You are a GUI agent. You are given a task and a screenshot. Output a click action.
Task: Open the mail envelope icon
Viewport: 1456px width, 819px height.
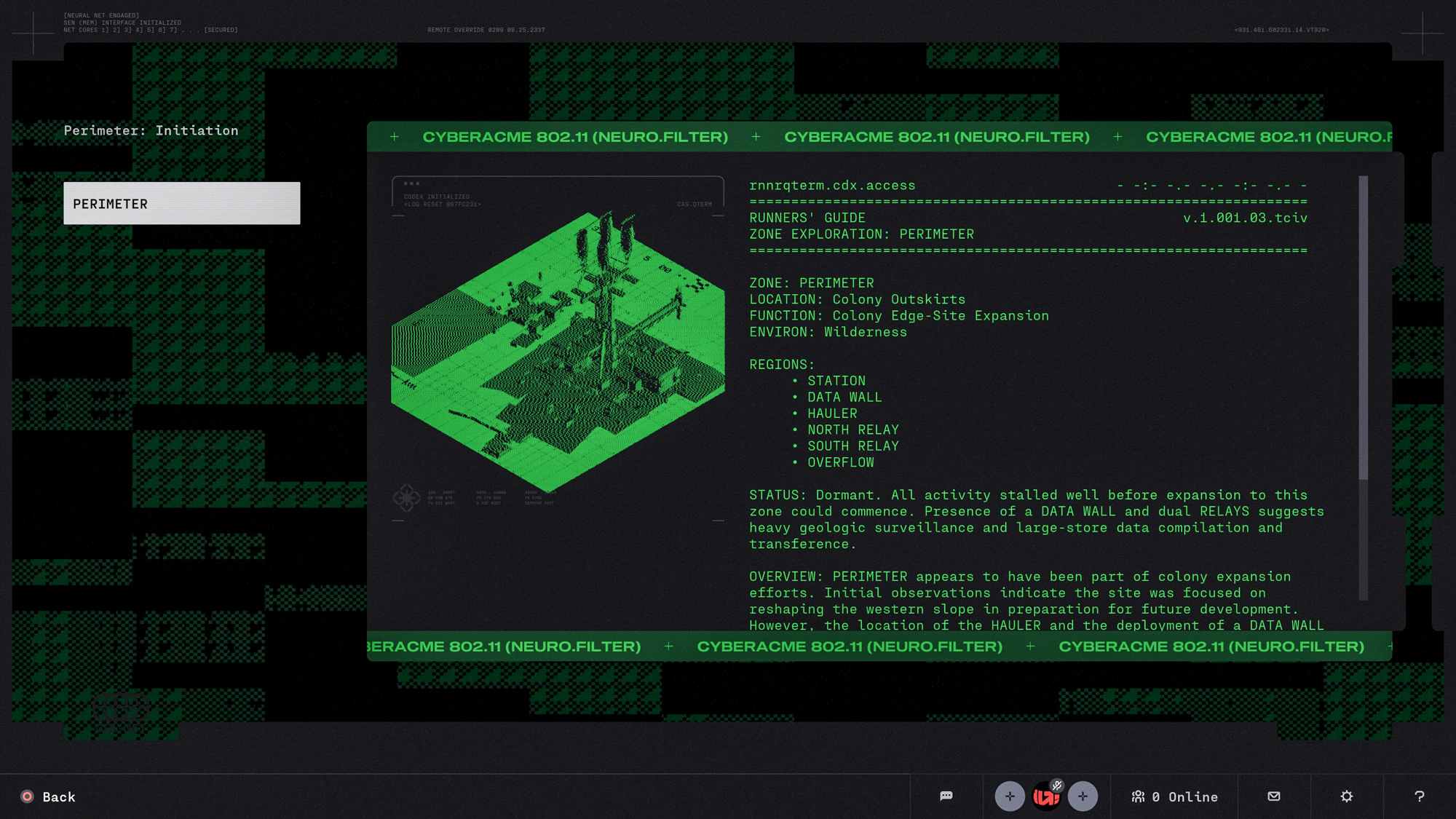coord(1273,796)
